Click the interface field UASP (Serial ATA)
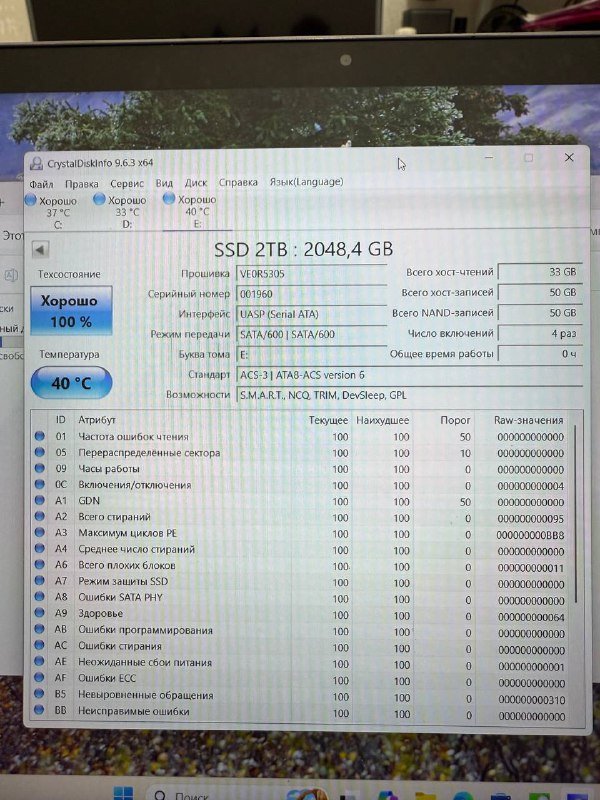Image resolution: width=600 pixels, height=800 pixels. click(x=312, y=314)
